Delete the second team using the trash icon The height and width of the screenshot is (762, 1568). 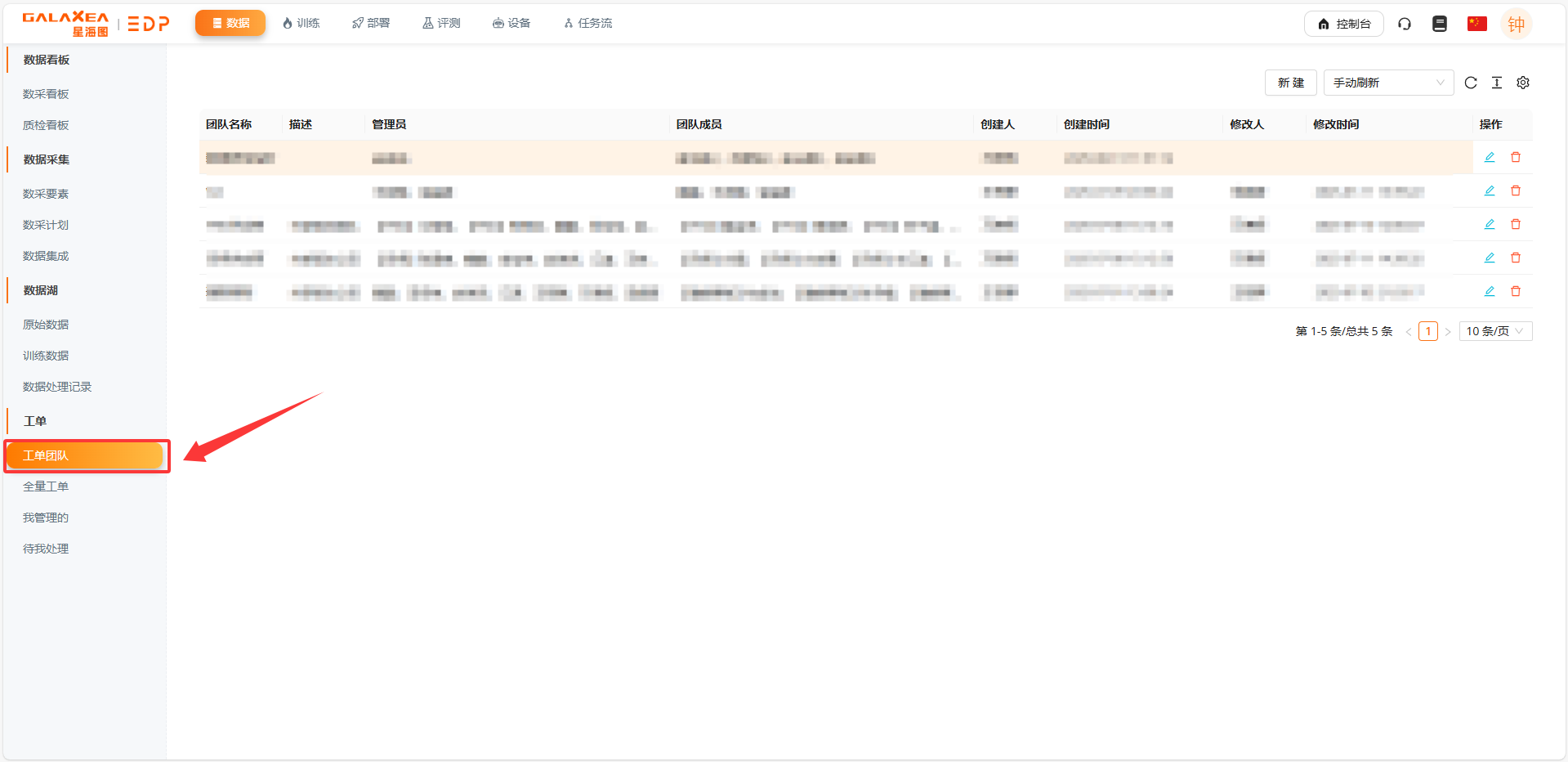pyautogui.click(x=1517, y=190)
